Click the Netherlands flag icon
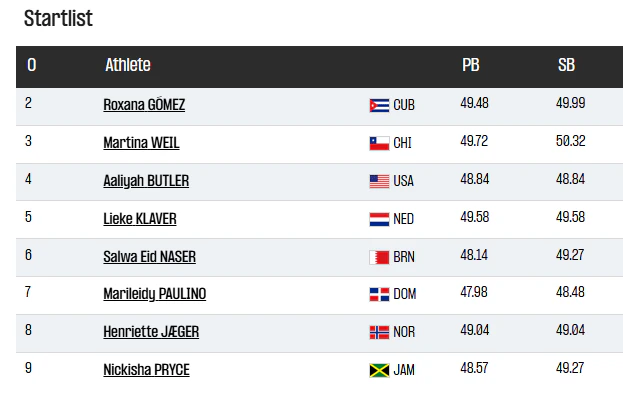 (379, 219)
